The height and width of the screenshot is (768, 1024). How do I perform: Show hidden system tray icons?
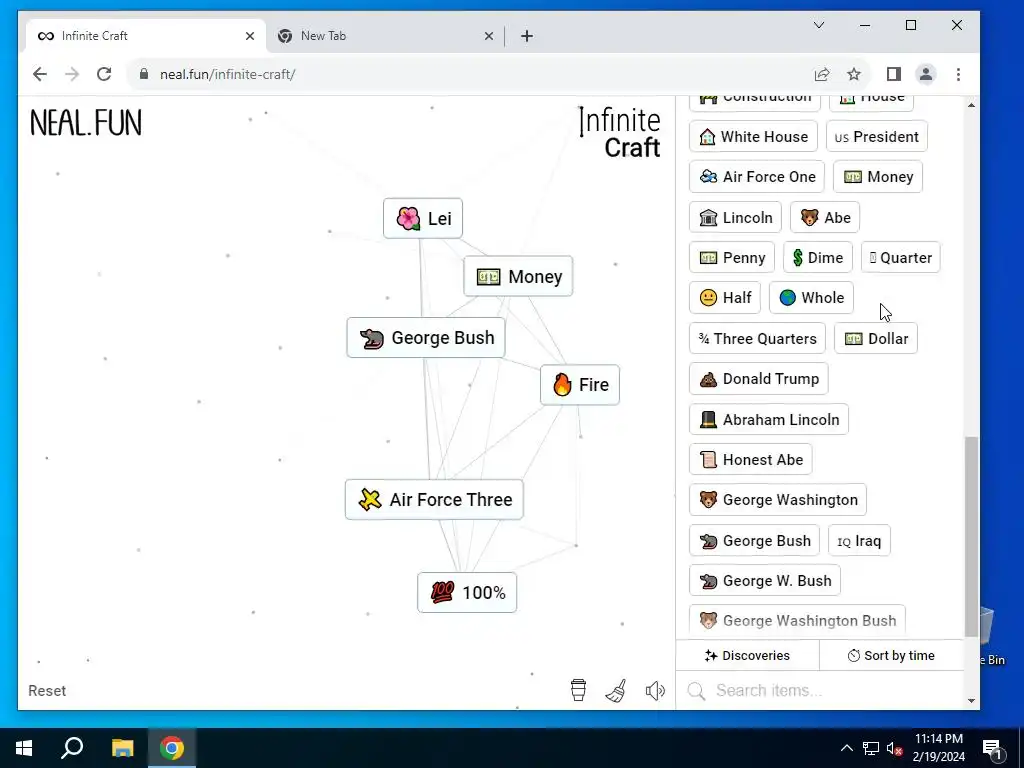(x=846, y=748)
